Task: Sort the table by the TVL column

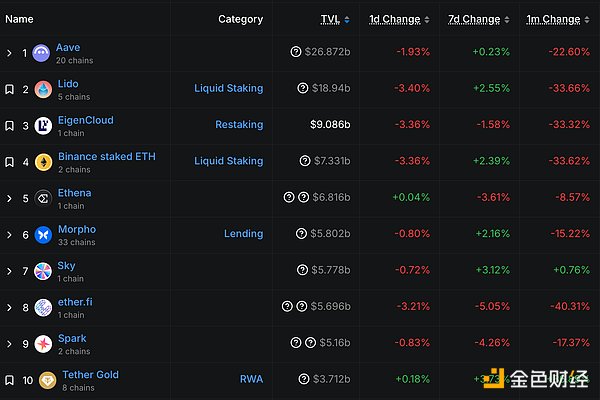Action: (331, 19)
